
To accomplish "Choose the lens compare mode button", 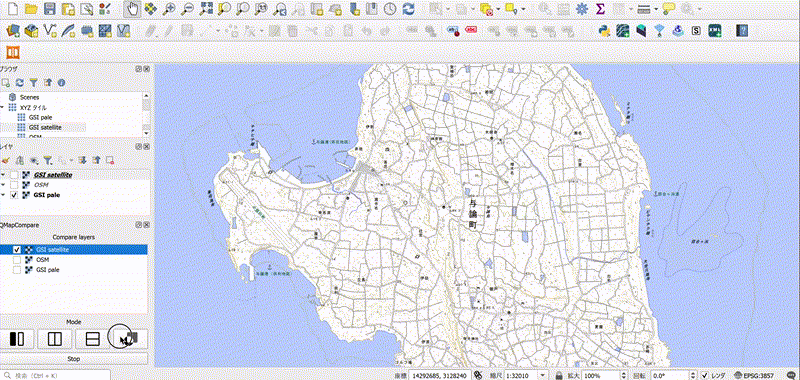I will pyautogui.click(x=130, y=338).
